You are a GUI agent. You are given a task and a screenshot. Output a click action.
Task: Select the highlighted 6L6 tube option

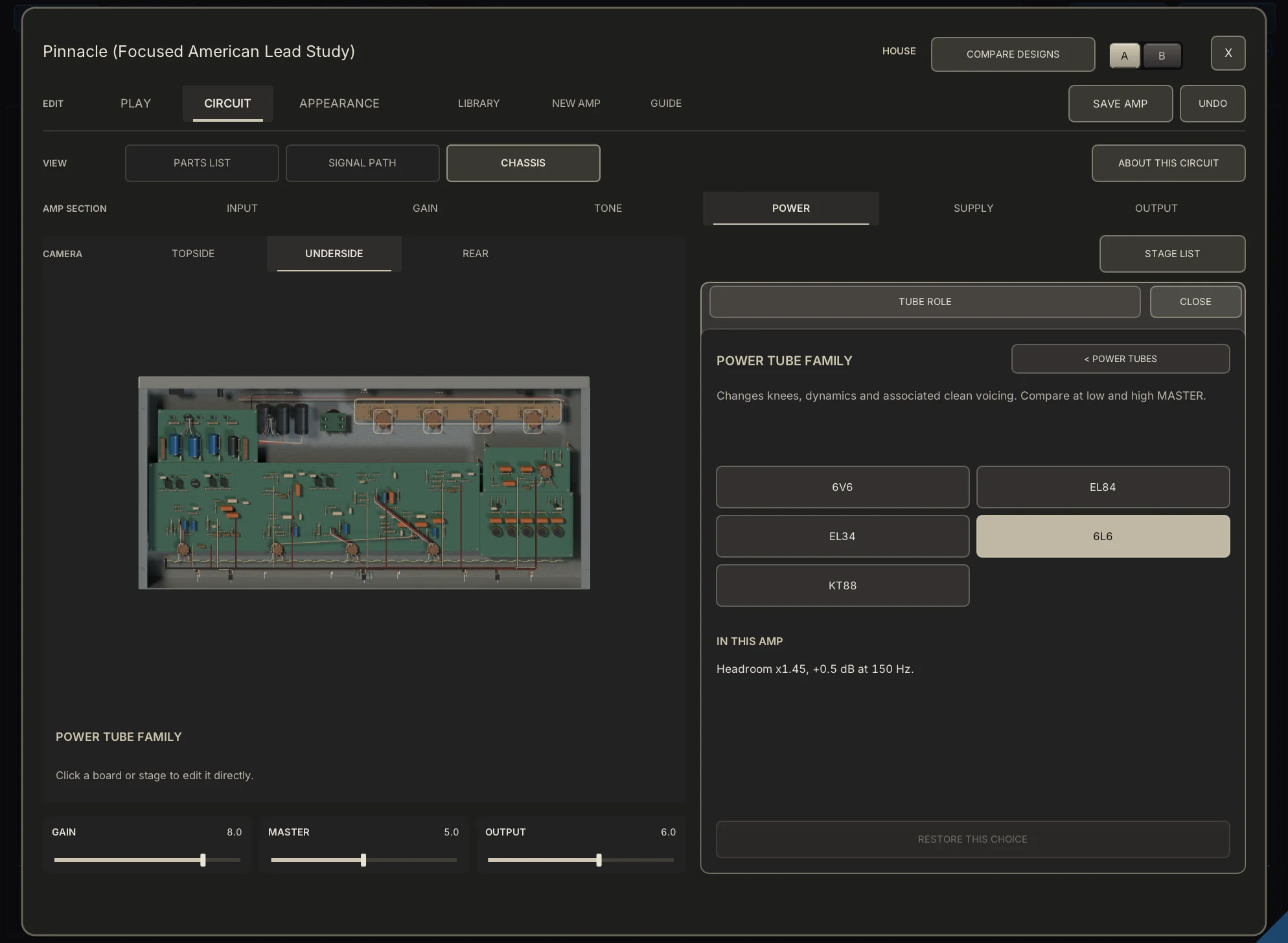1103,536
